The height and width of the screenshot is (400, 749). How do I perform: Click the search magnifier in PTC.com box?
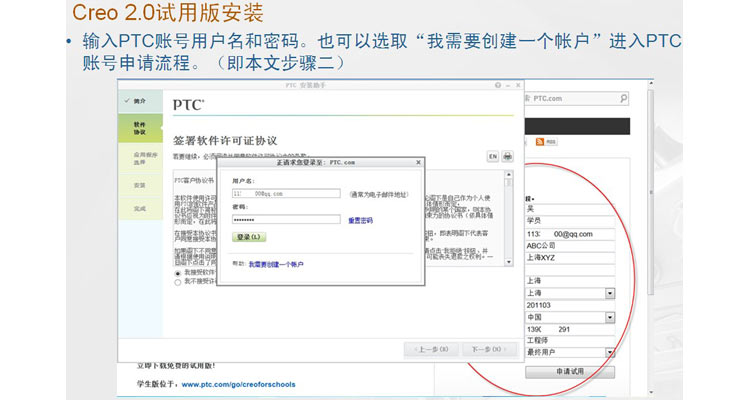(623, 98)
